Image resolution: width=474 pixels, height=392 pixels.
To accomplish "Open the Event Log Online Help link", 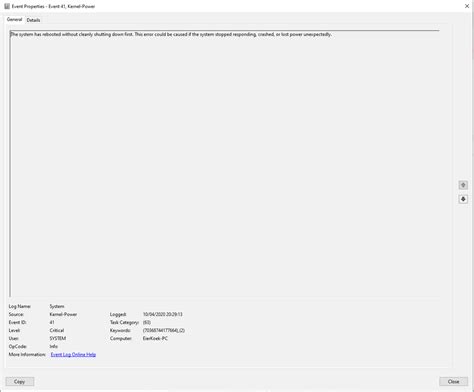I will coord(73,354).
